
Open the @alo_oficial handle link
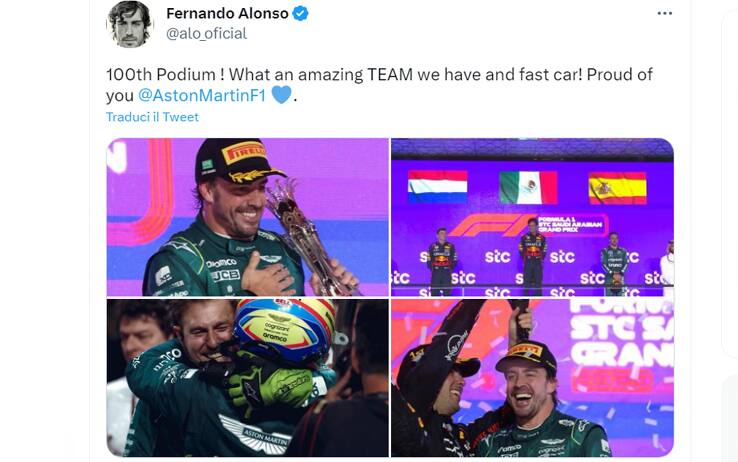click(206, 33)
